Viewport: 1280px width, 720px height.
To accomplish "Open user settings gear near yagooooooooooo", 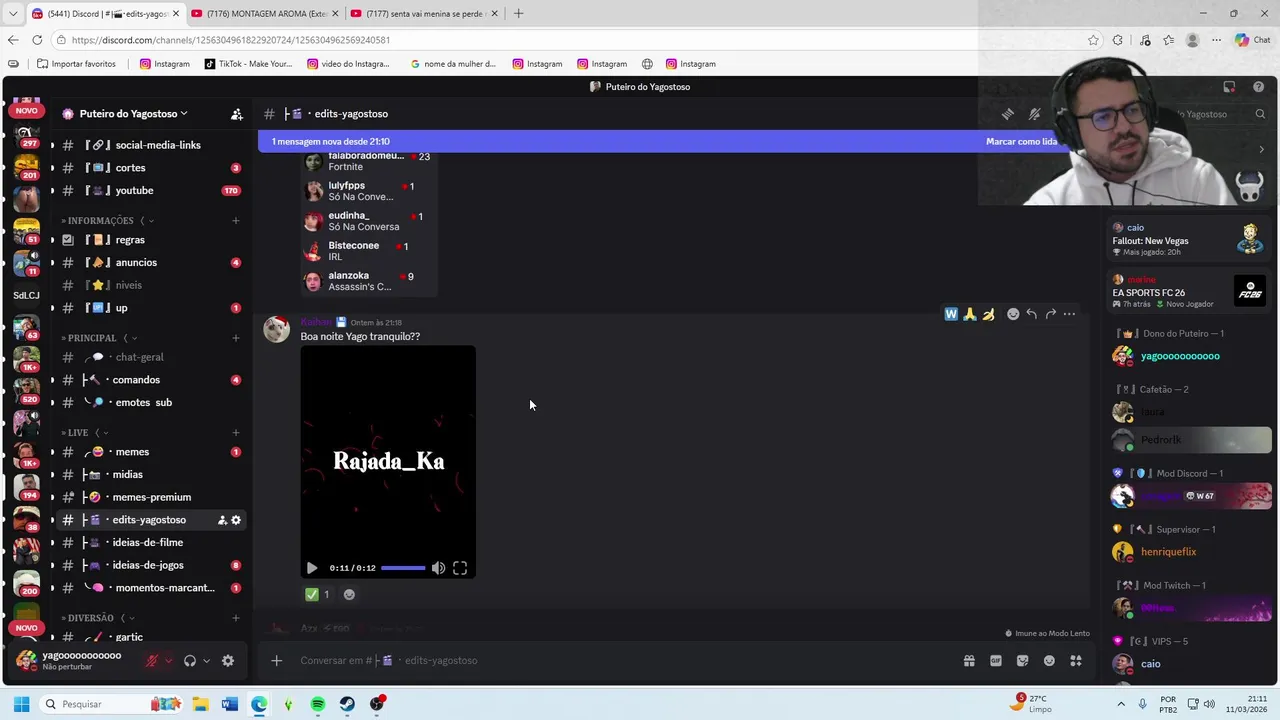I will (x=228, y=661).
